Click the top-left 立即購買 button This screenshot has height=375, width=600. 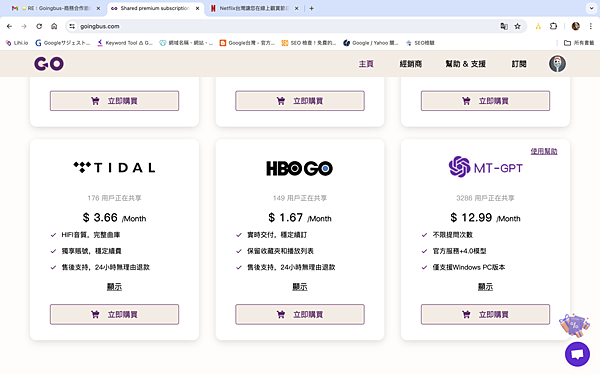pyautogui.click(x=114, y=101)
